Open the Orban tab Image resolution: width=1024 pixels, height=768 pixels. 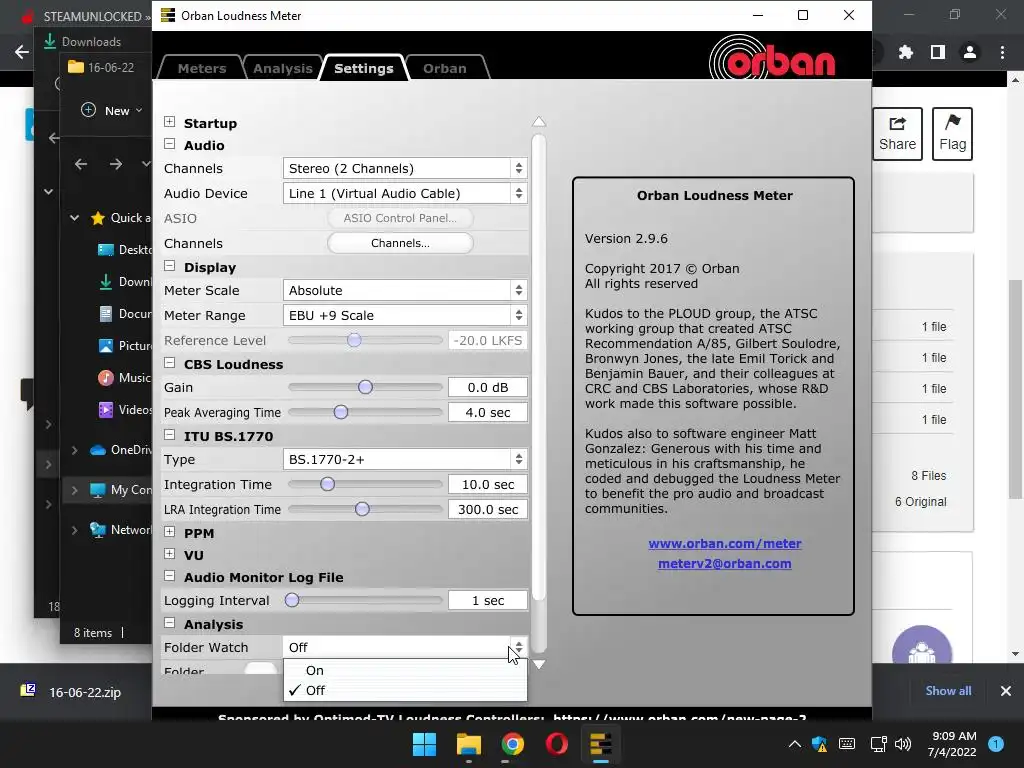tap(445, 68)
